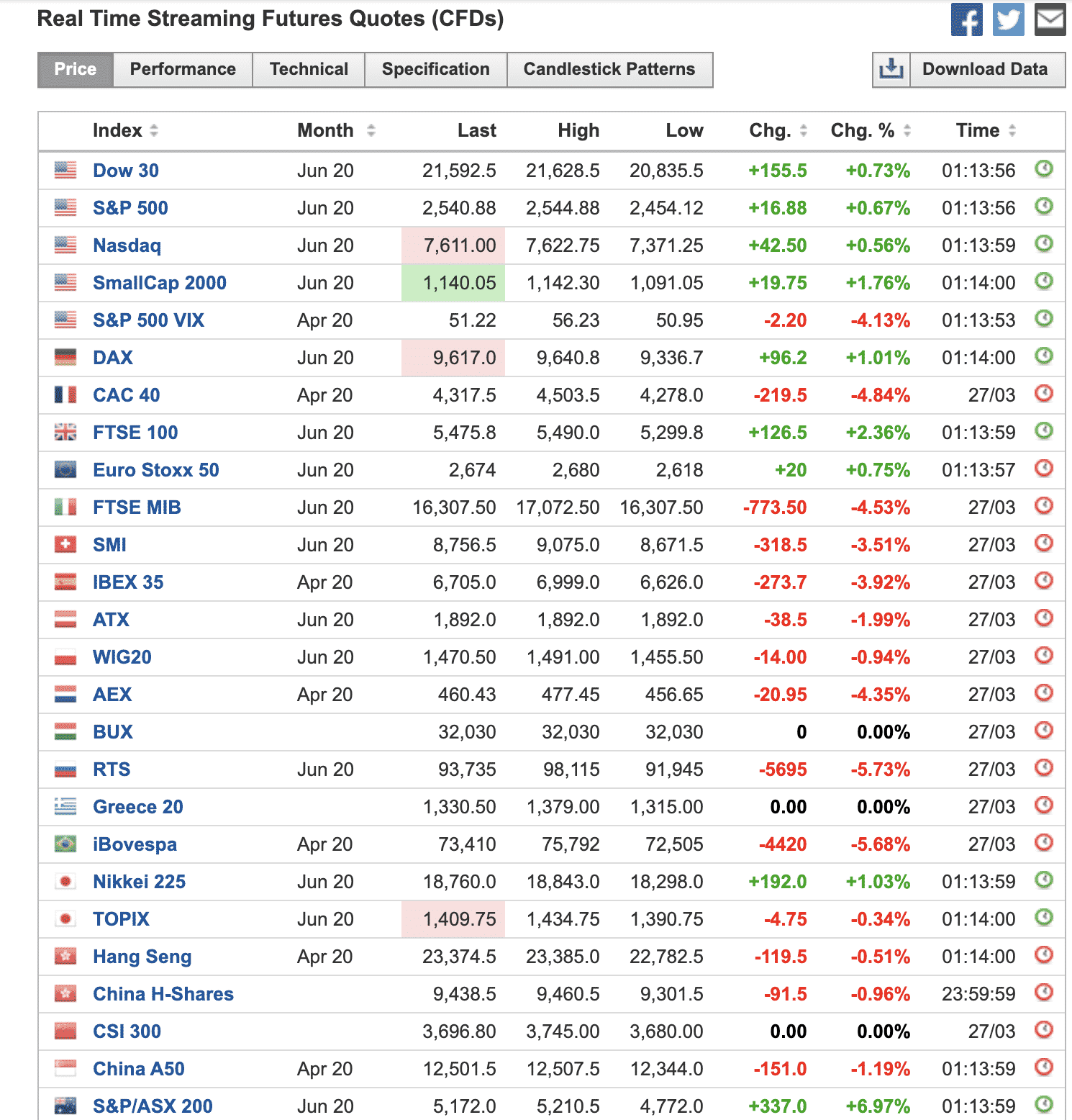Open the Nasdaq link

coord(127,245)
